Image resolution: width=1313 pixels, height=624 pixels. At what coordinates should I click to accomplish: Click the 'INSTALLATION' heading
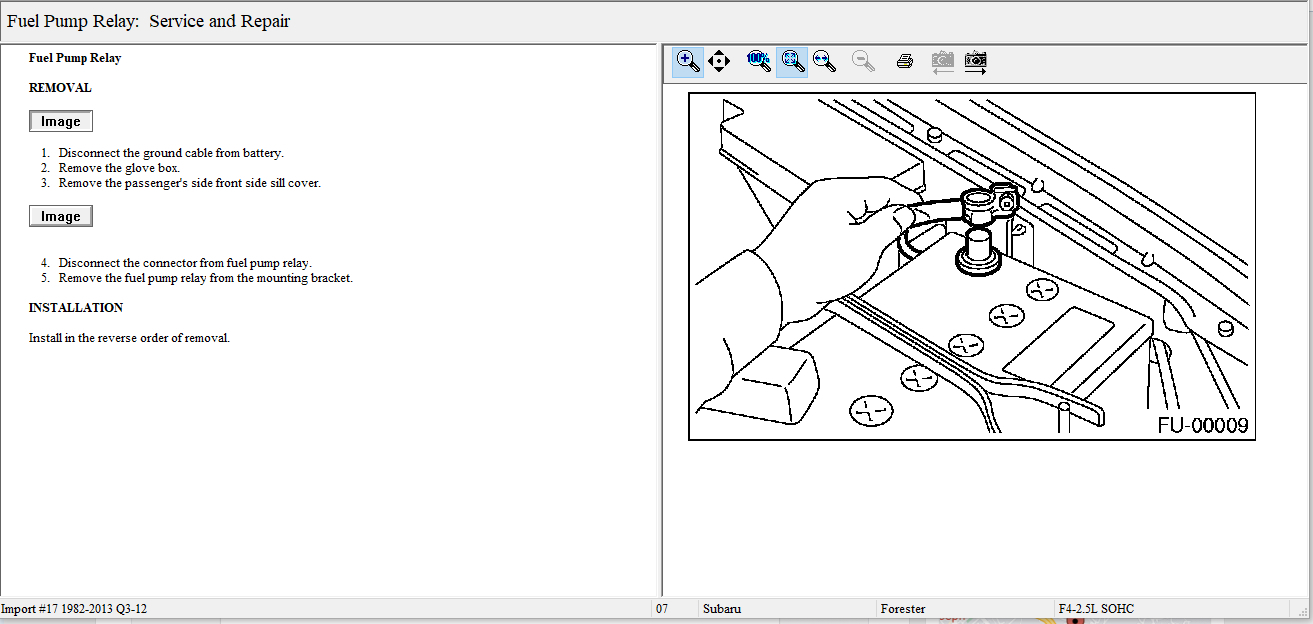(76, 308)
